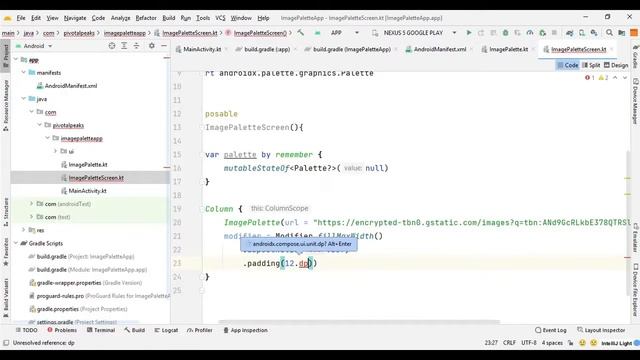Click the tool windows toggle bottom-left icon
Image resolution: width=640 pixels, height=360 pixels.
6,343
